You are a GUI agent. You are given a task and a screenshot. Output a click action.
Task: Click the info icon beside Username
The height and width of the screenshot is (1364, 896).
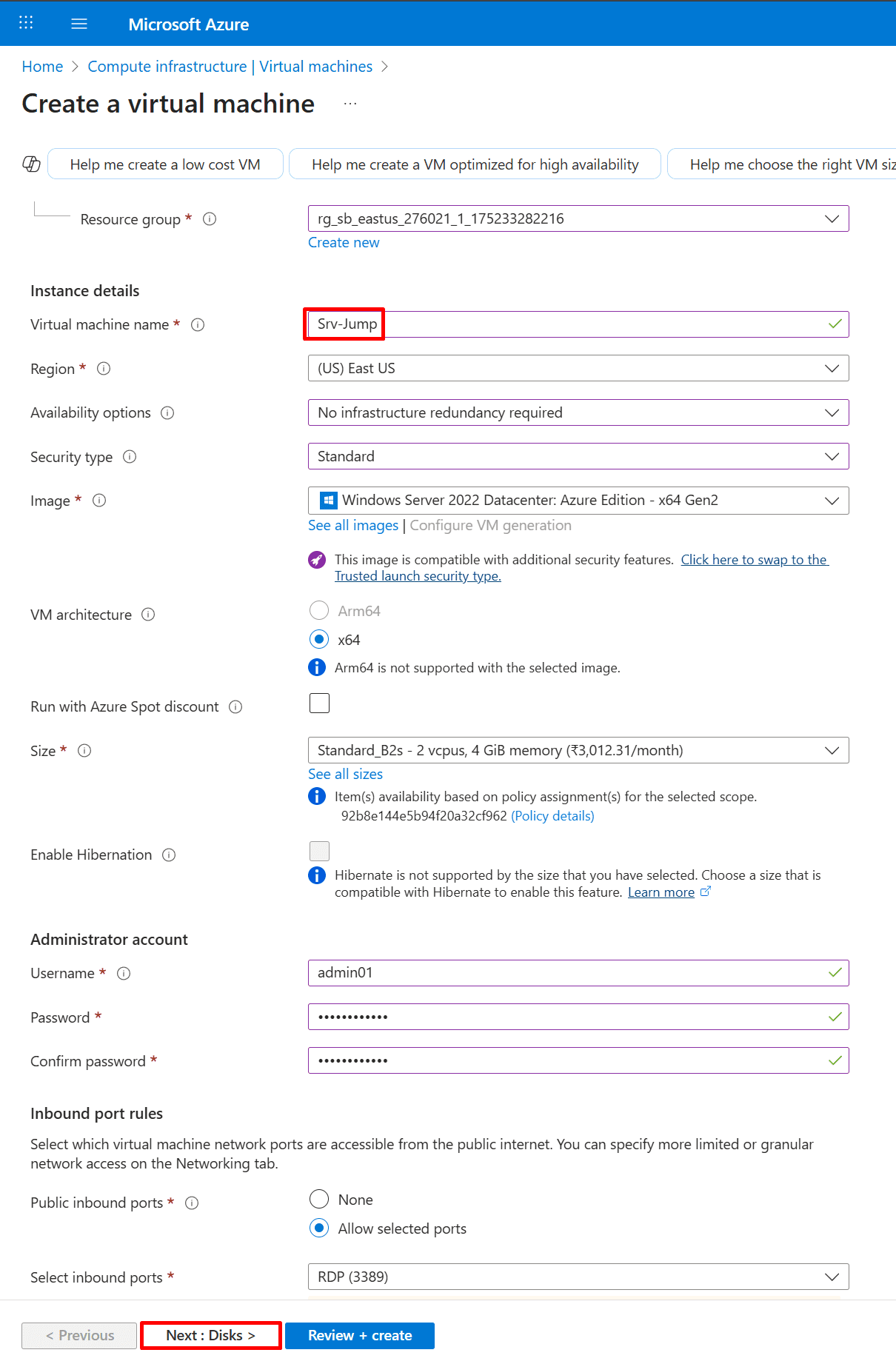pyautogui.click(x=124, y=974)
